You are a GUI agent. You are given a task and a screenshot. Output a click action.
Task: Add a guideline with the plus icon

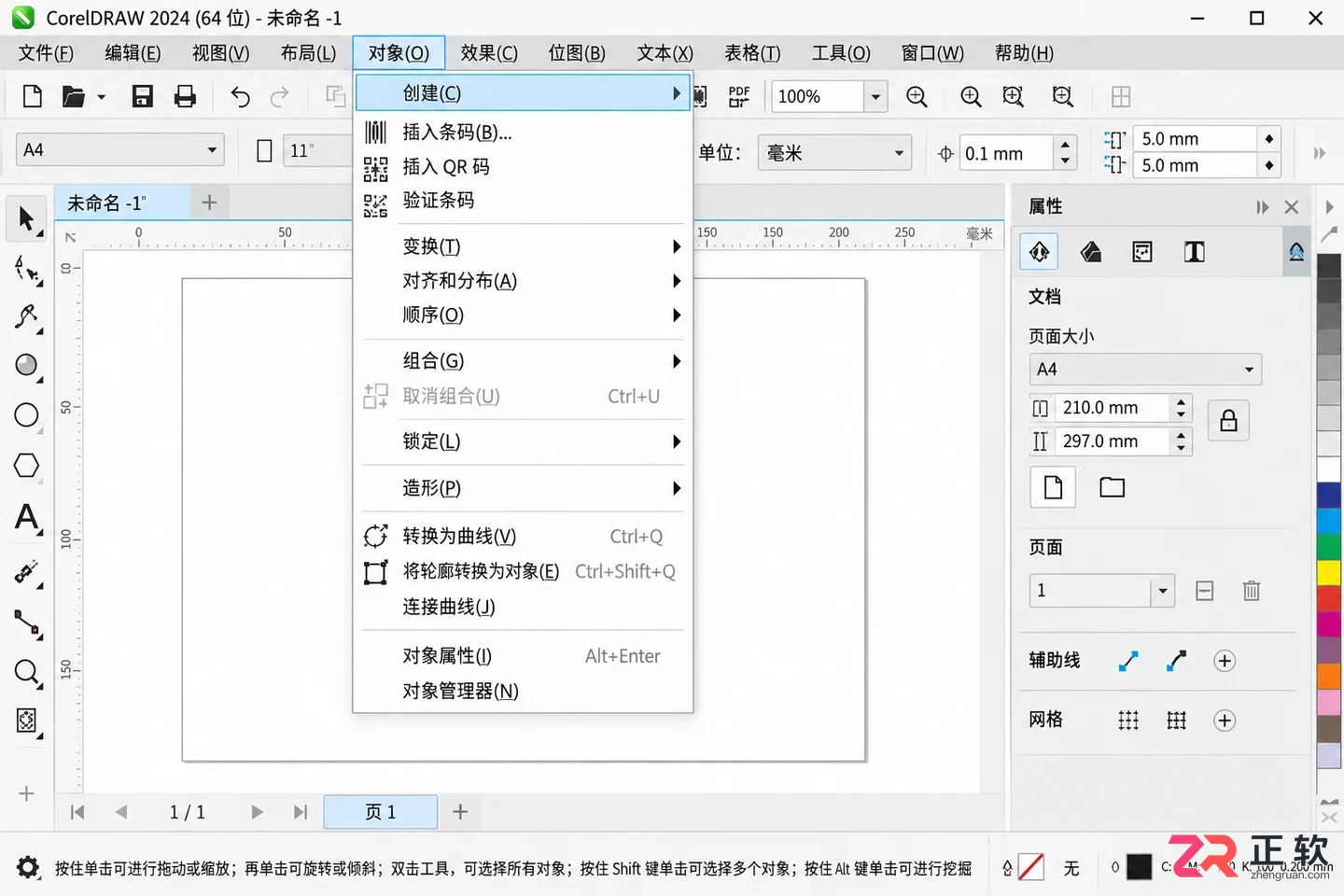tap(1225, 661)
